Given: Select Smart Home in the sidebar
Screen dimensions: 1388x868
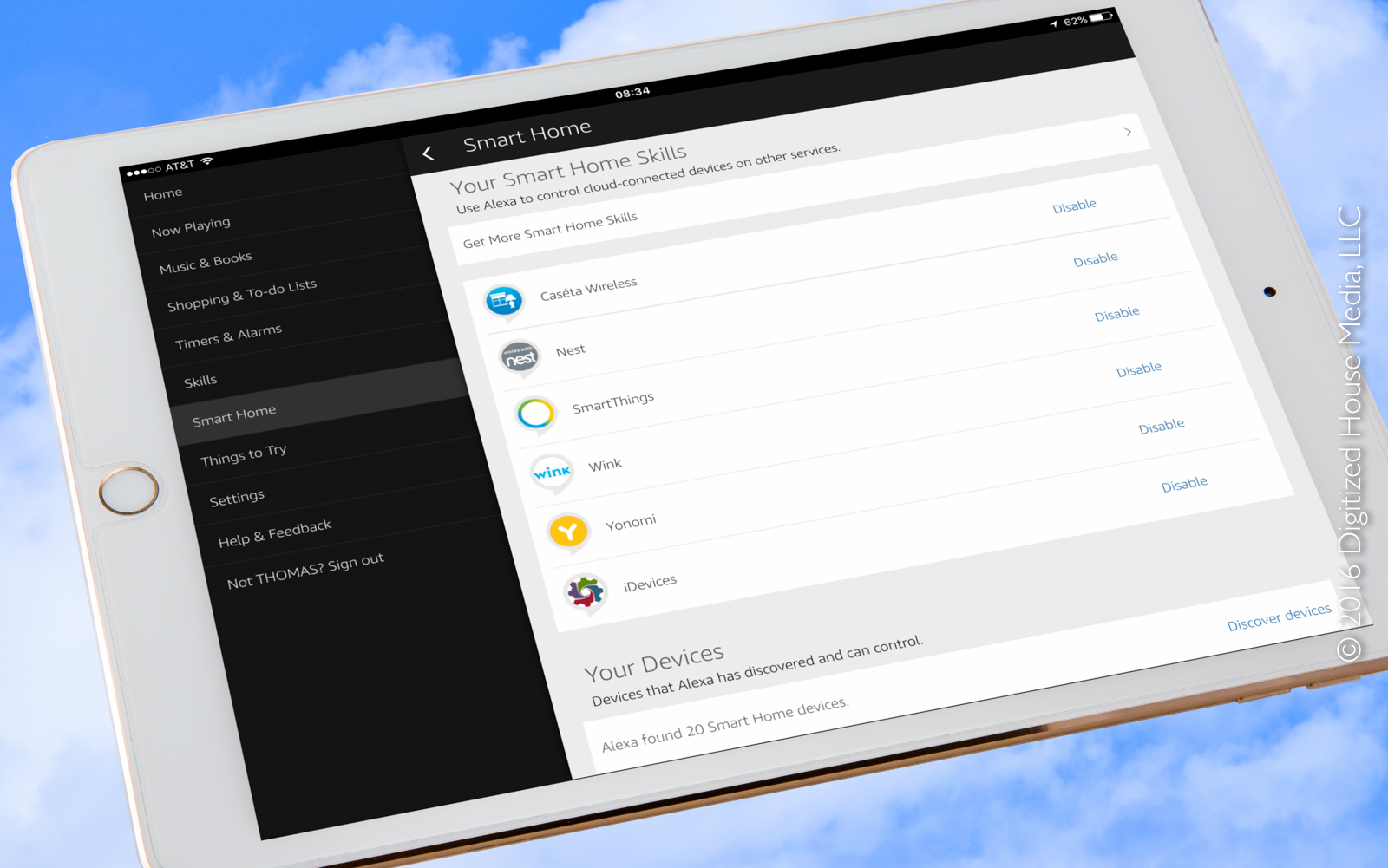Looking at the screenshot, I should click(x=234, y=415).
